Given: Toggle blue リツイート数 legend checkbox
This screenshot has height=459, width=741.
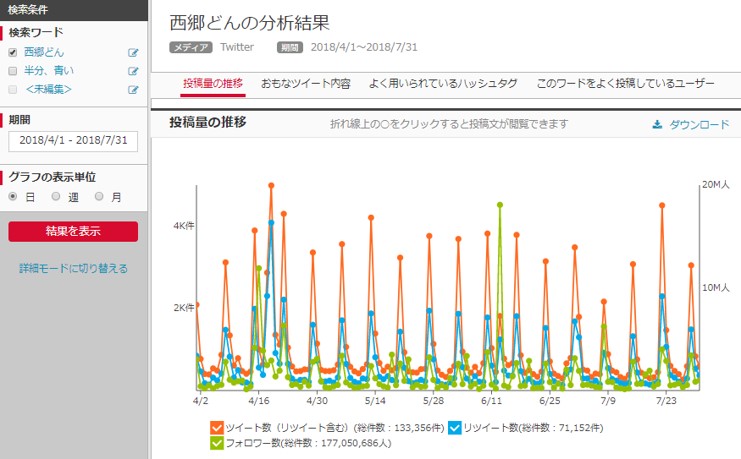Looking at the screenshot, I should 455,428.
